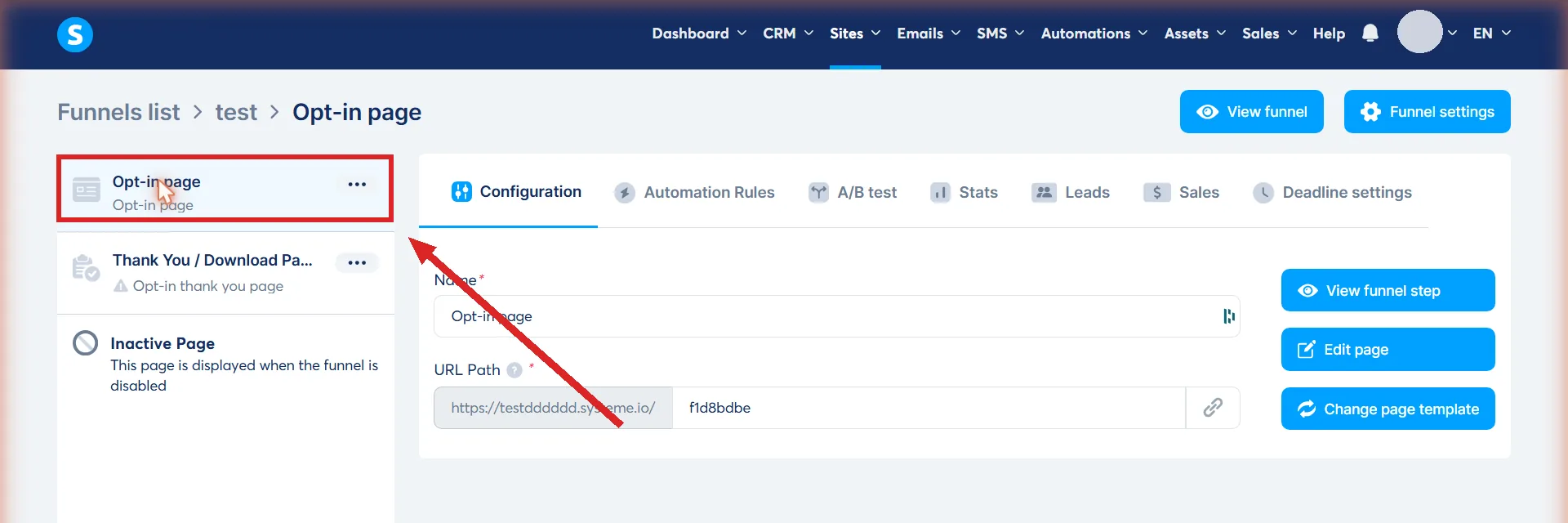Switch to the Configuration tab
Screen dimensions: 1568x523
[516, 192]
